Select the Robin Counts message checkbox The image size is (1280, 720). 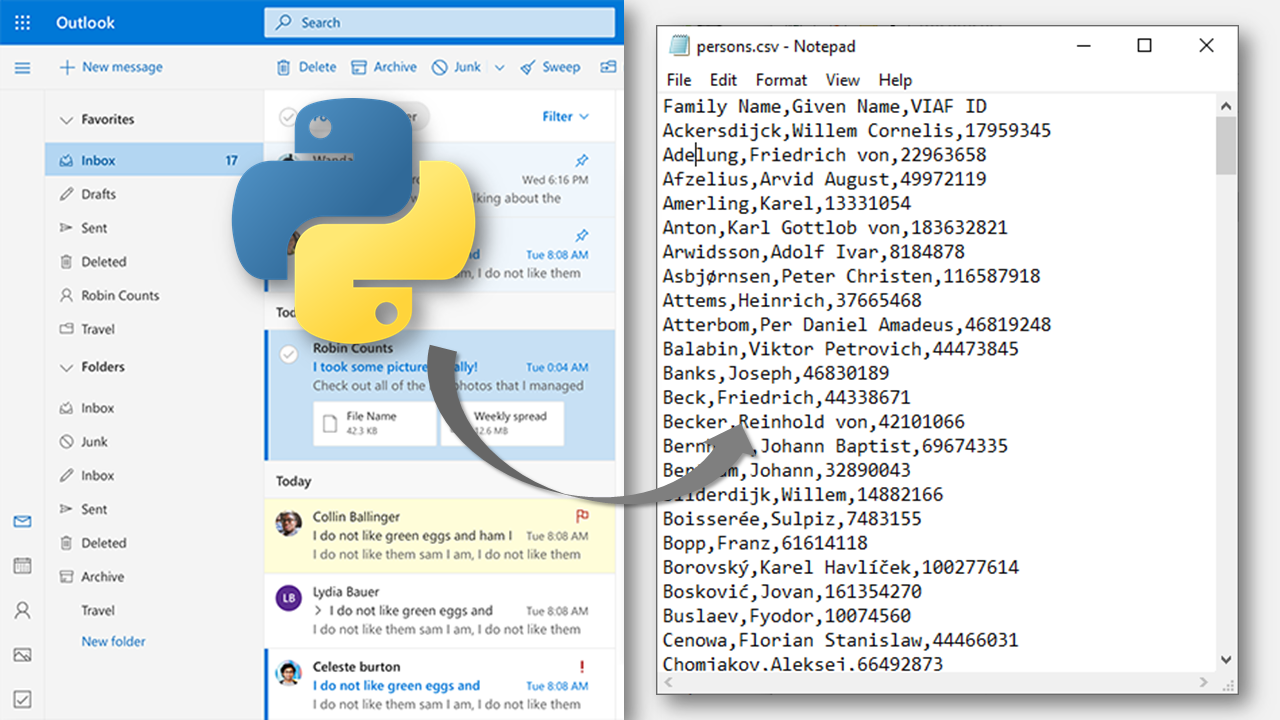(x=289, y=354)
